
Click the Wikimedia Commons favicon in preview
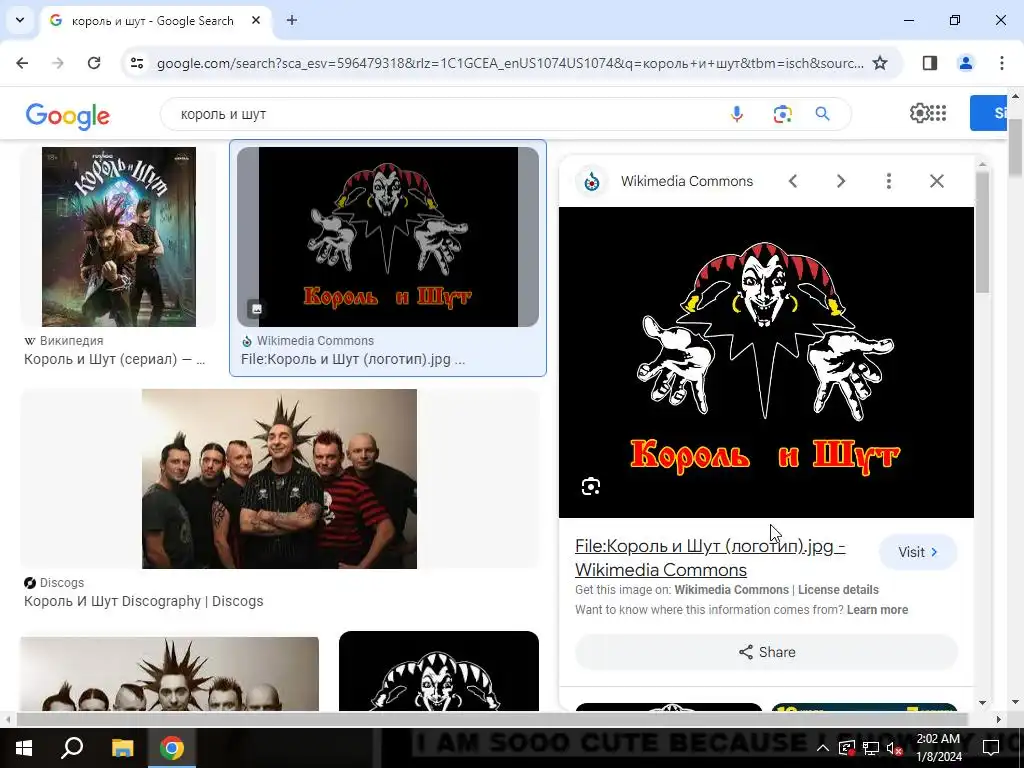[x=592, y=182]
